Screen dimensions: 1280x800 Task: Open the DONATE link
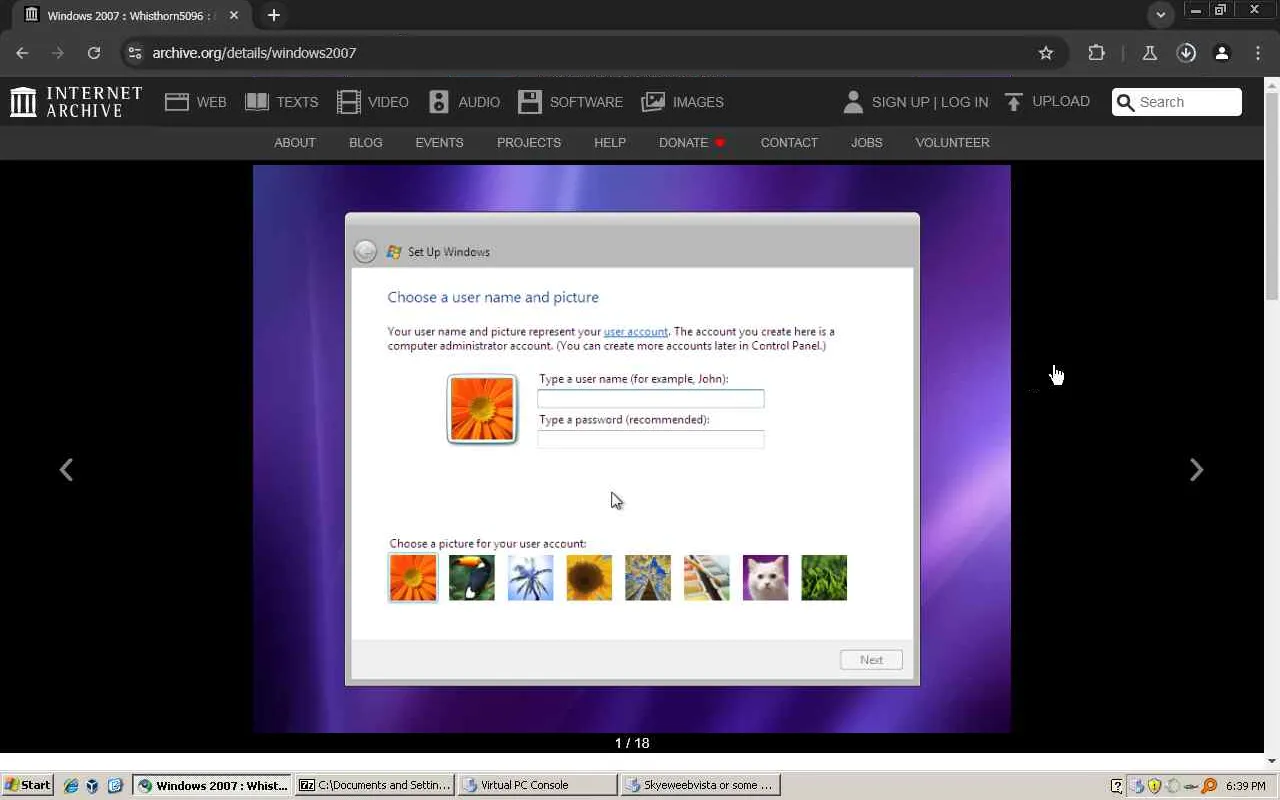(x=691, y=143)
